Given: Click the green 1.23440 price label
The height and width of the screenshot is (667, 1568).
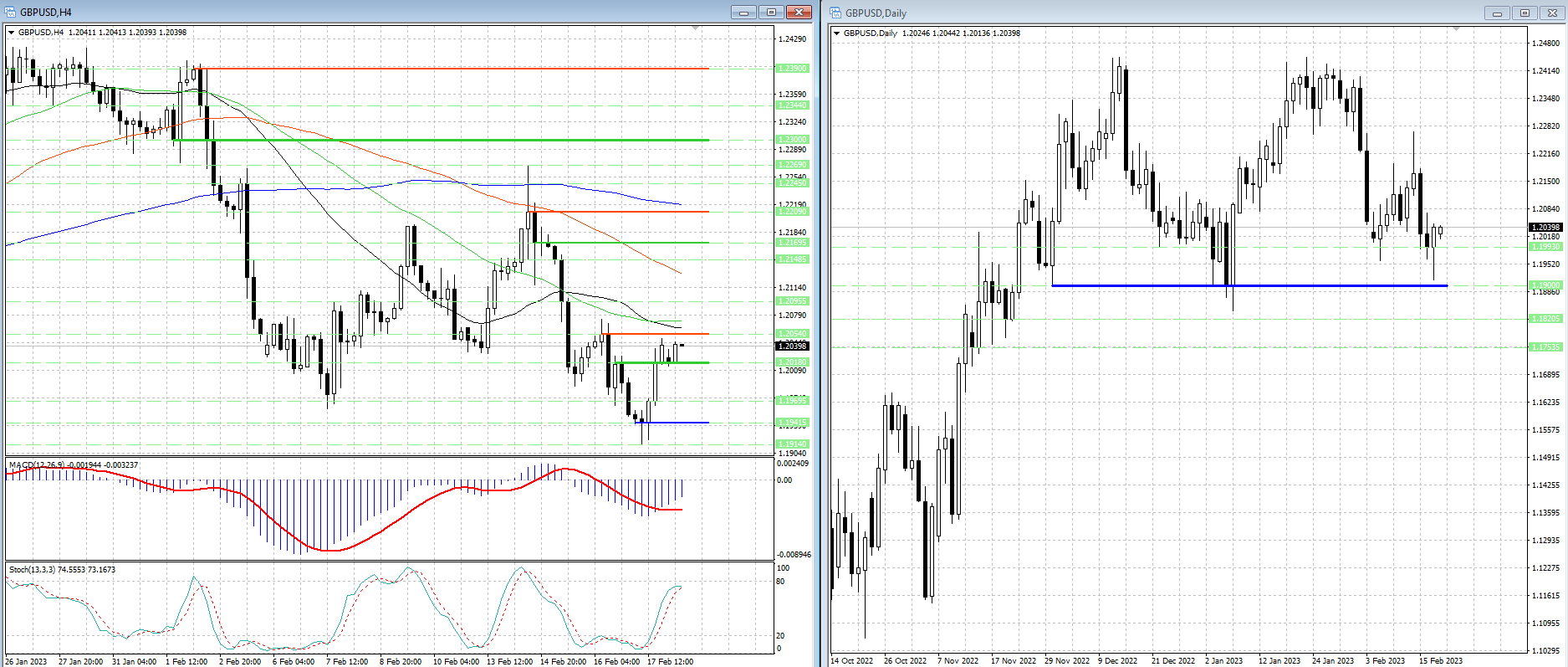Looking at the screenshot, I should [792, 105].
